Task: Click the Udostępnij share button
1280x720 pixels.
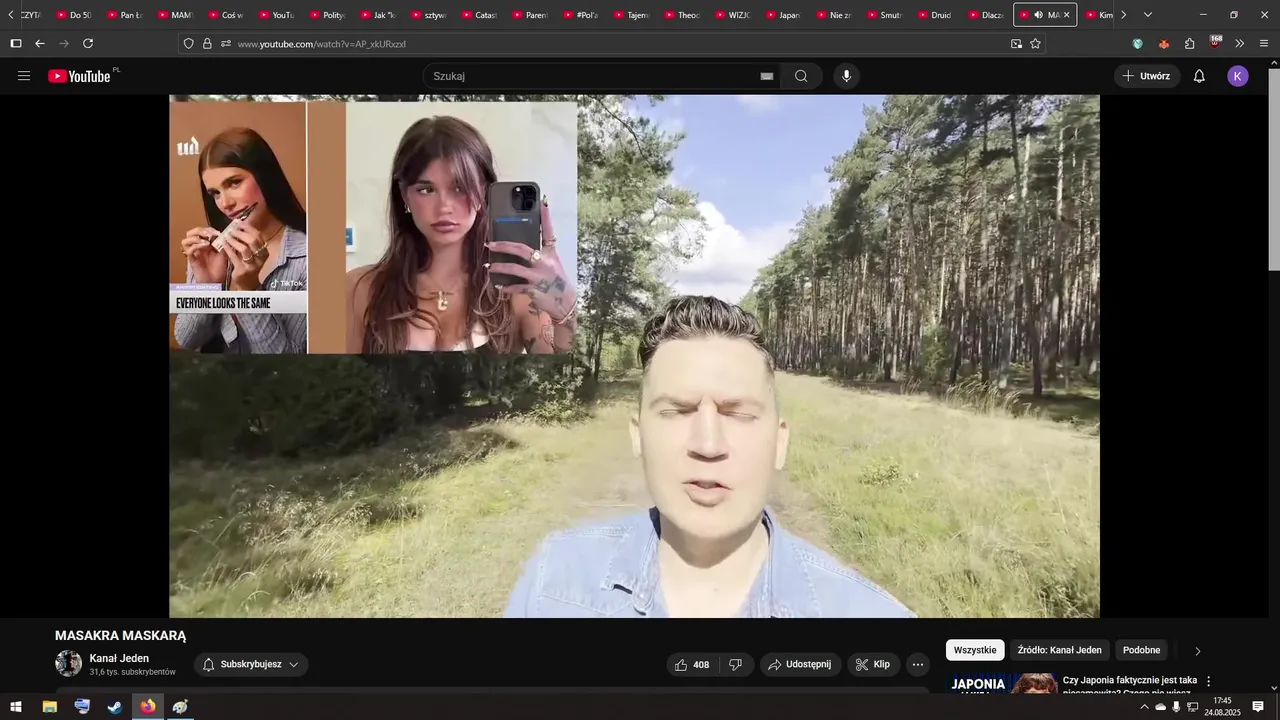Action: pos(800,664)
